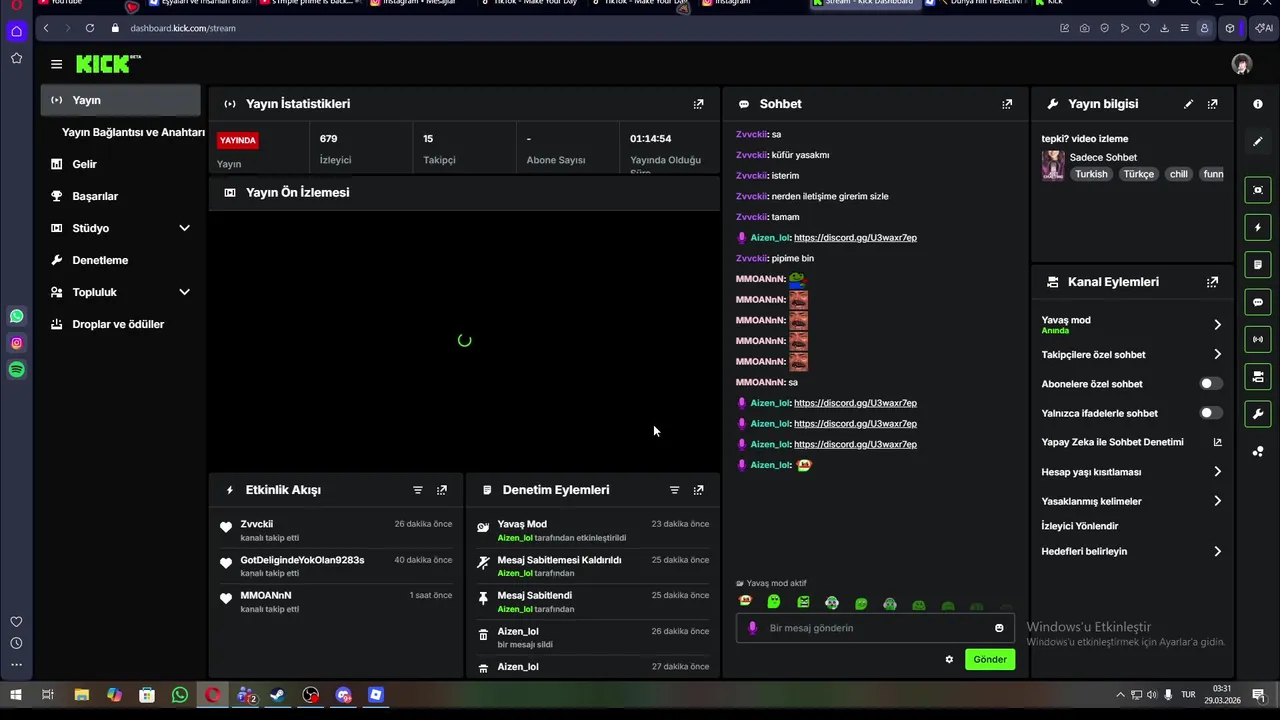Click Zvvckii follow event in Etkinlik Akışı
Viewport: 1280px width, 720px height.
click(336, 530)
